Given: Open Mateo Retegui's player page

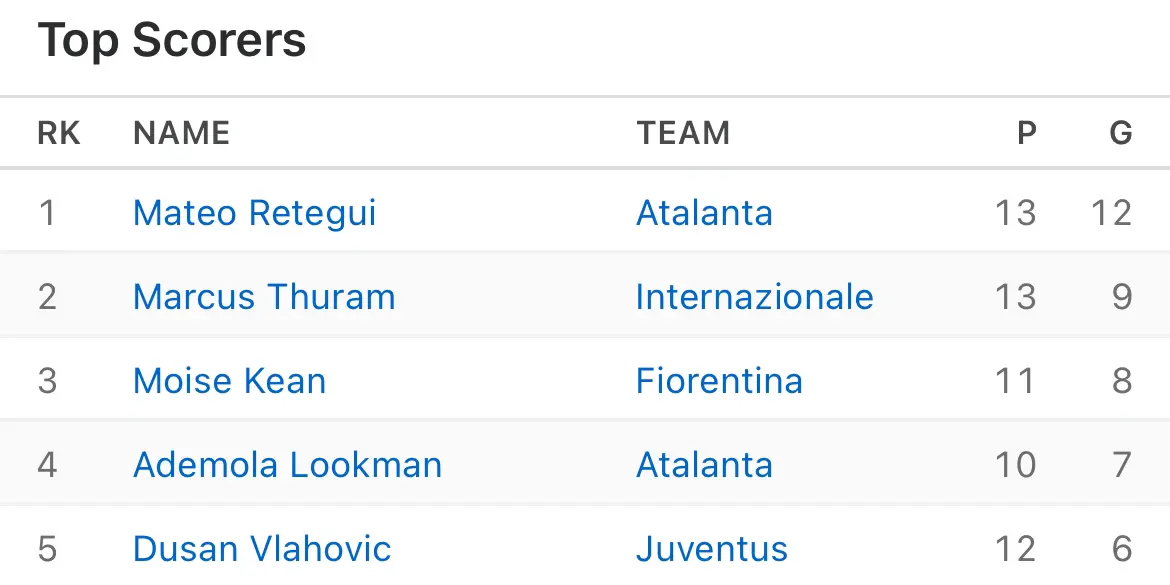Looking at the screenshot, I should 254,213.
